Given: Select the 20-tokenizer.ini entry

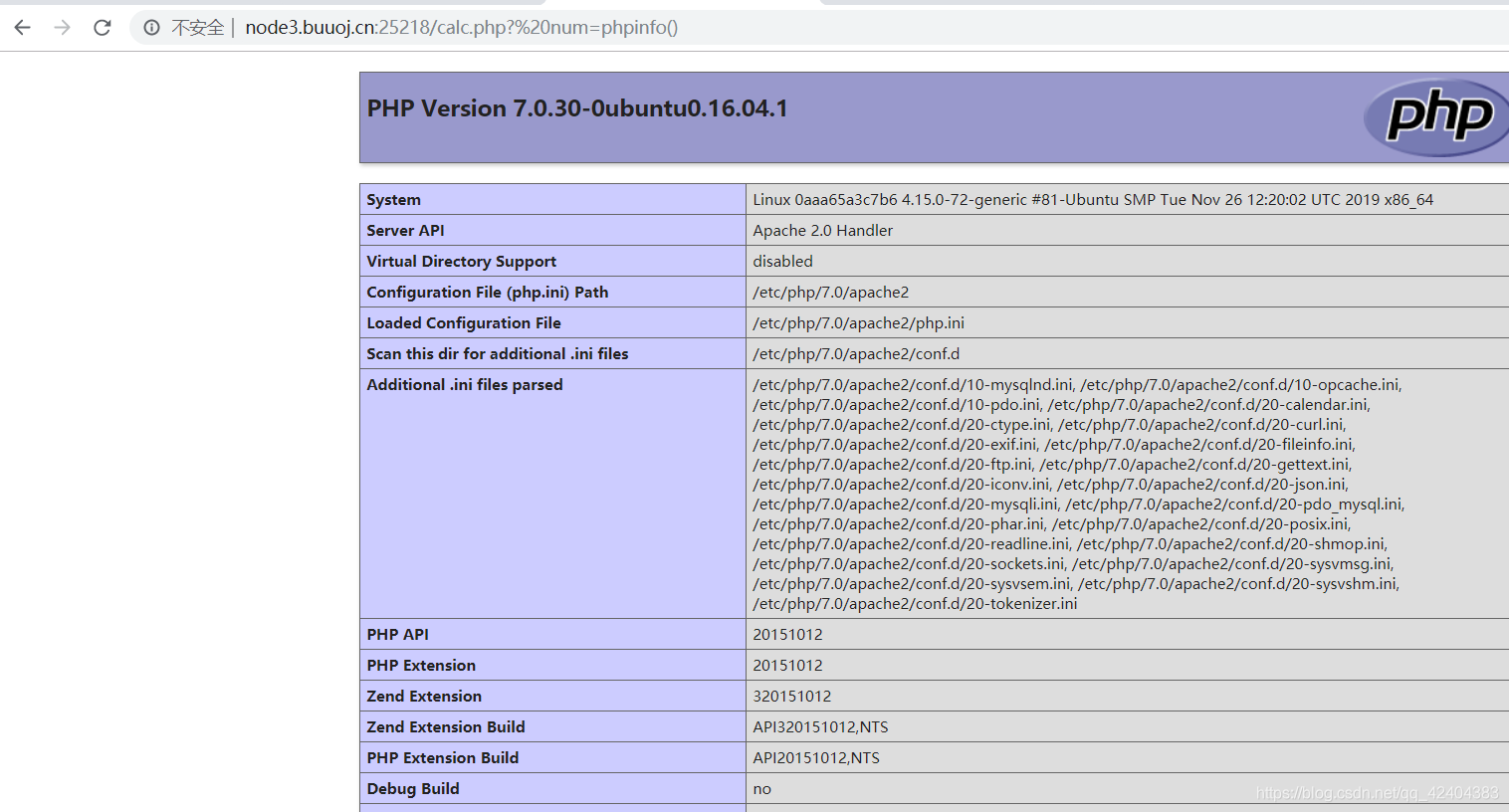Looking at the screenshot, I should 915,604.
